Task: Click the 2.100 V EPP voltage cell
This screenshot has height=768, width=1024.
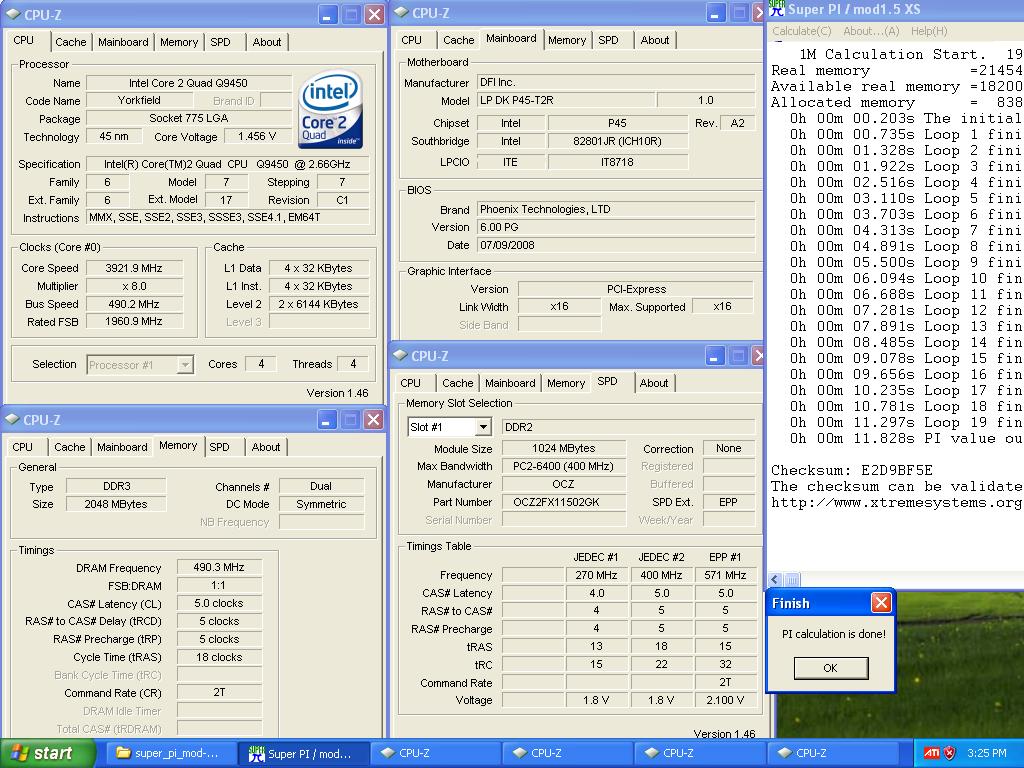Action: point(725,700)
